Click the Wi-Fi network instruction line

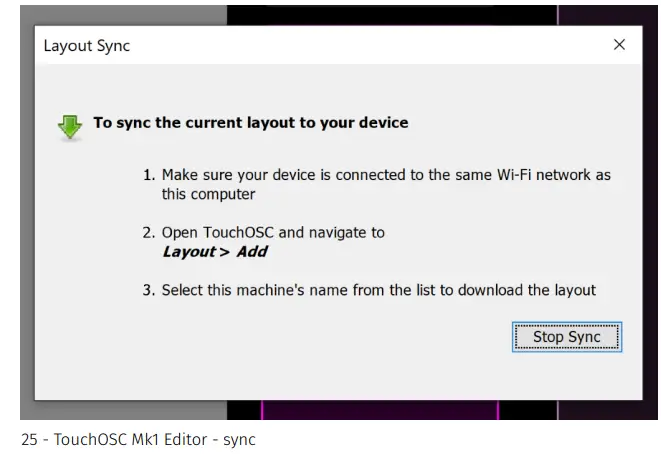point(386,175)
